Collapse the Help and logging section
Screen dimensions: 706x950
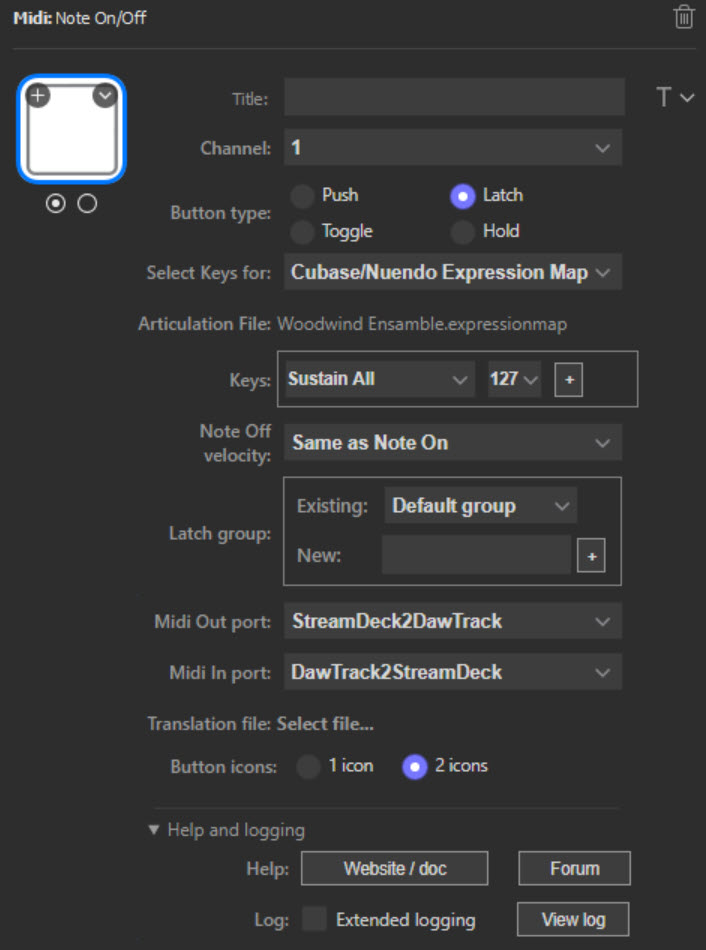154,830
